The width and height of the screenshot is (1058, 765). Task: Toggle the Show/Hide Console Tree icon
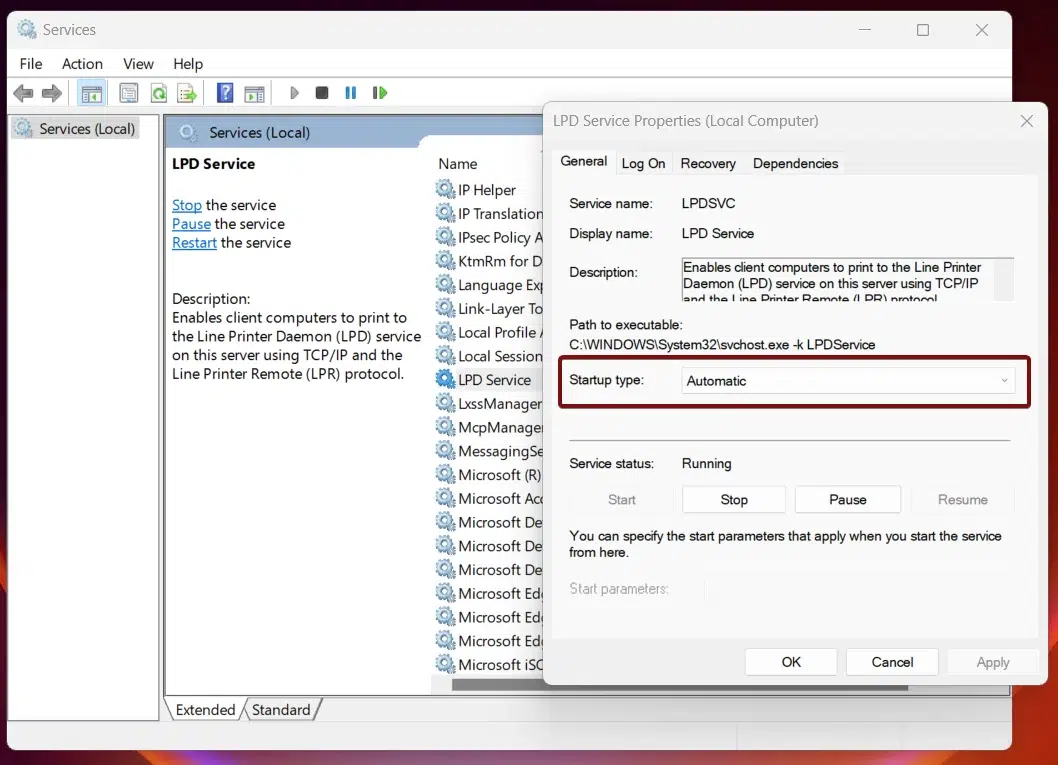(91, 92)
